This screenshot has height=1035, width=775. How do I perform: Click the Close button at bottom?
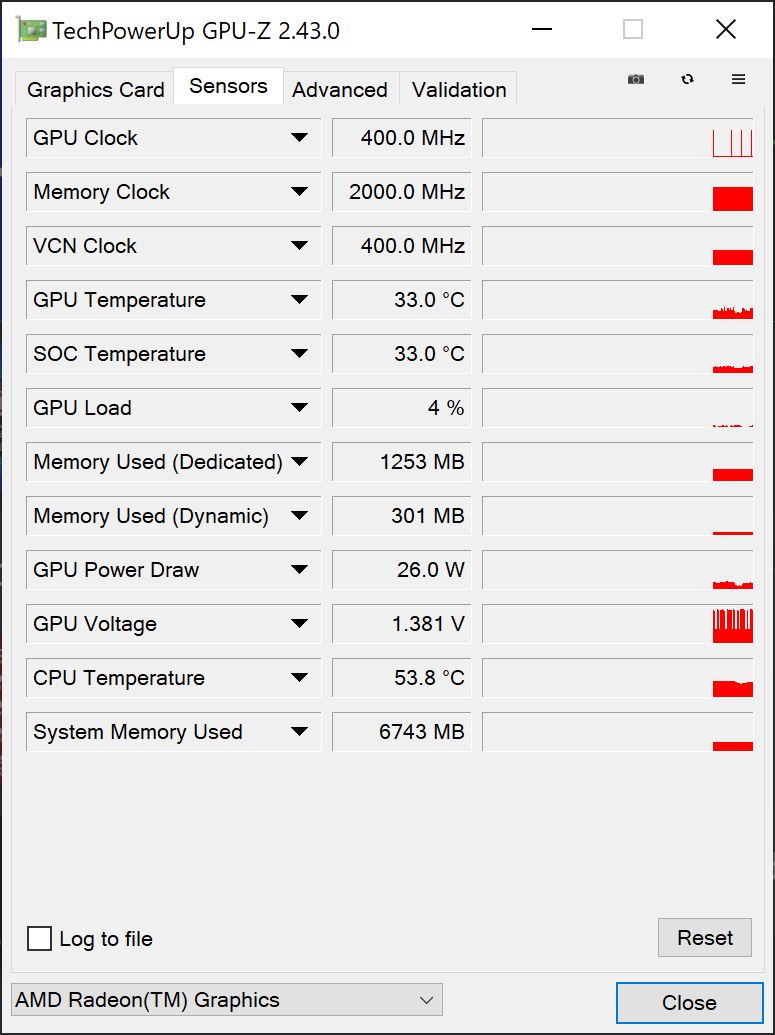pos(689,1003)
